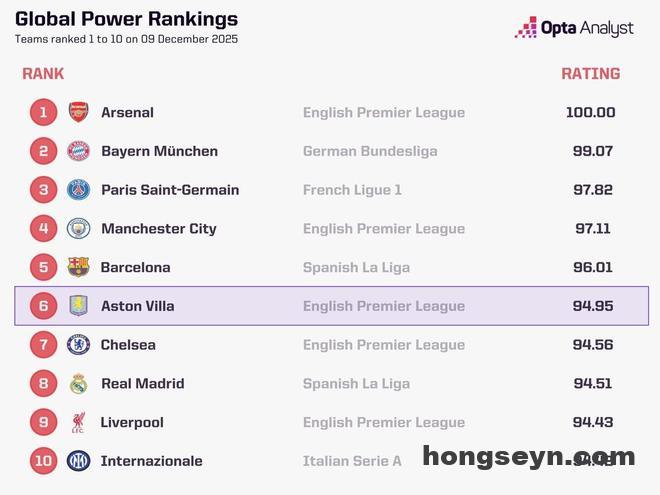The height and width of the screenshot is (495, 660).
Task: Select the Internazionale club crest
Action: point(78,461)
